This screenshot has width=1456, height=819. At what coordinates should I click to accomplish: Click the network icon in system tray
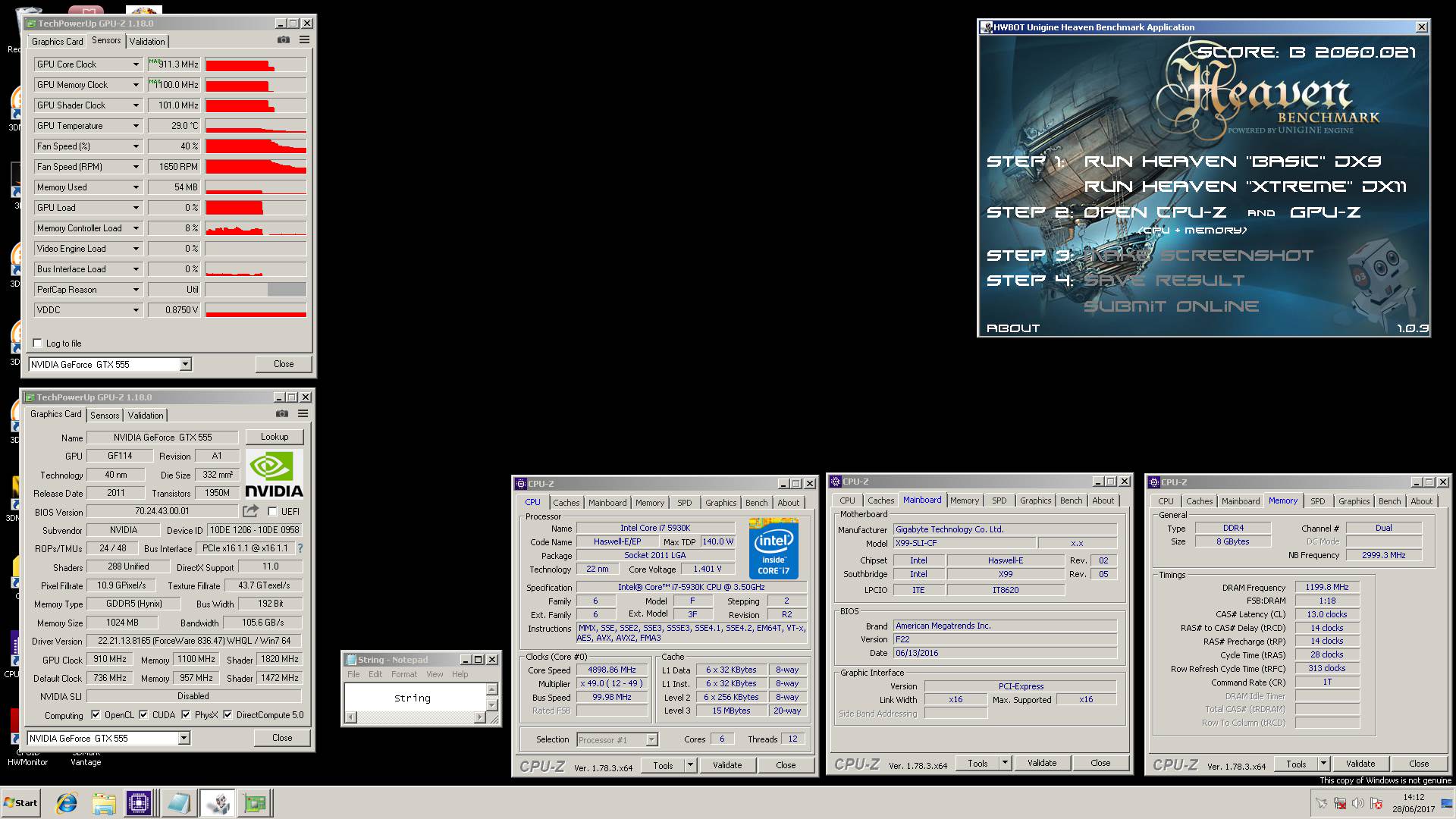1340,804
